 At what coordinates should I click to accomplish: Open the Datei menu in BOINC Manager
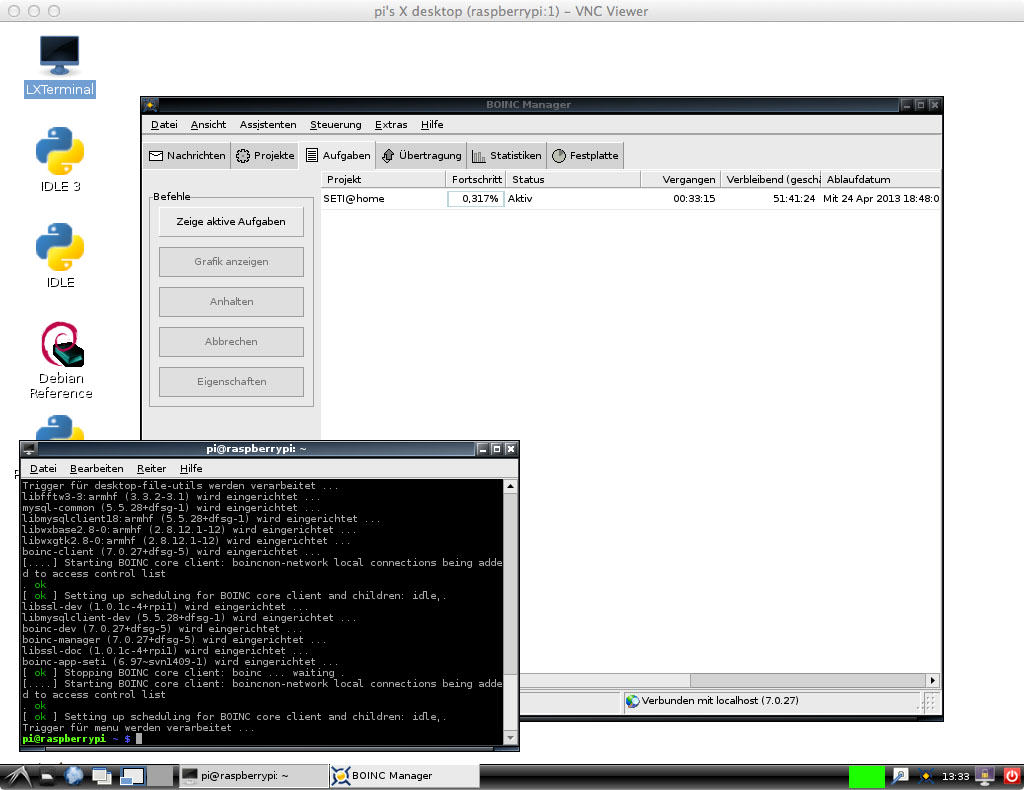pos(164,125)
